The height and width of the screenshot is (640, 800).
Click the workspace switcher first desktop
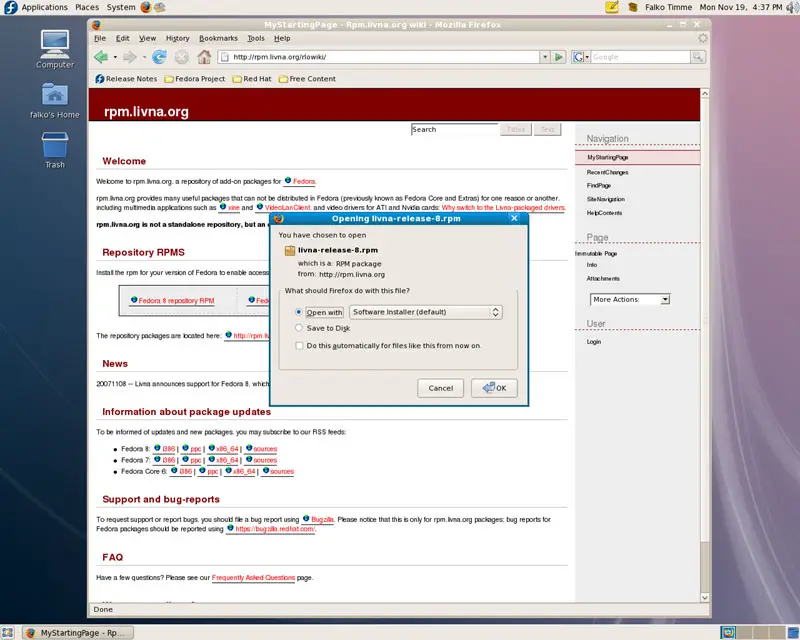pos(728,633)
